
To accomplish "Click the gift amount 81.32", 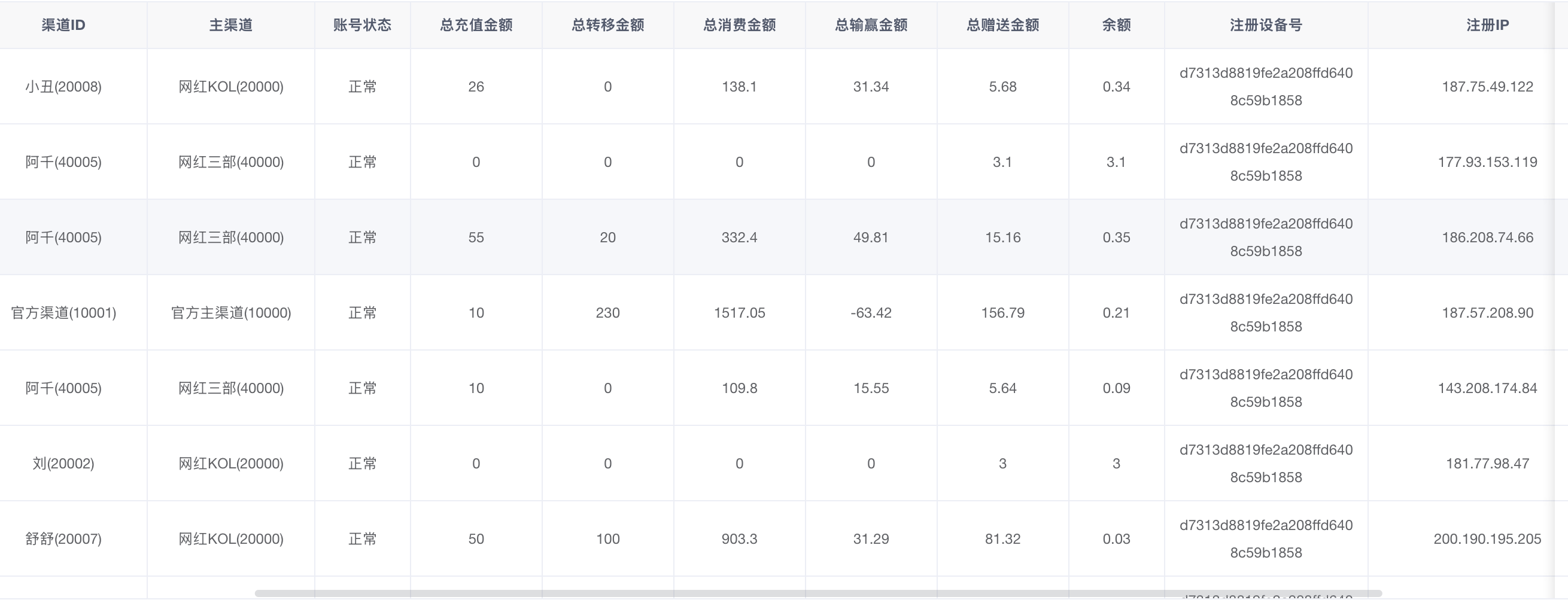I will click(x=1002, y=539).
